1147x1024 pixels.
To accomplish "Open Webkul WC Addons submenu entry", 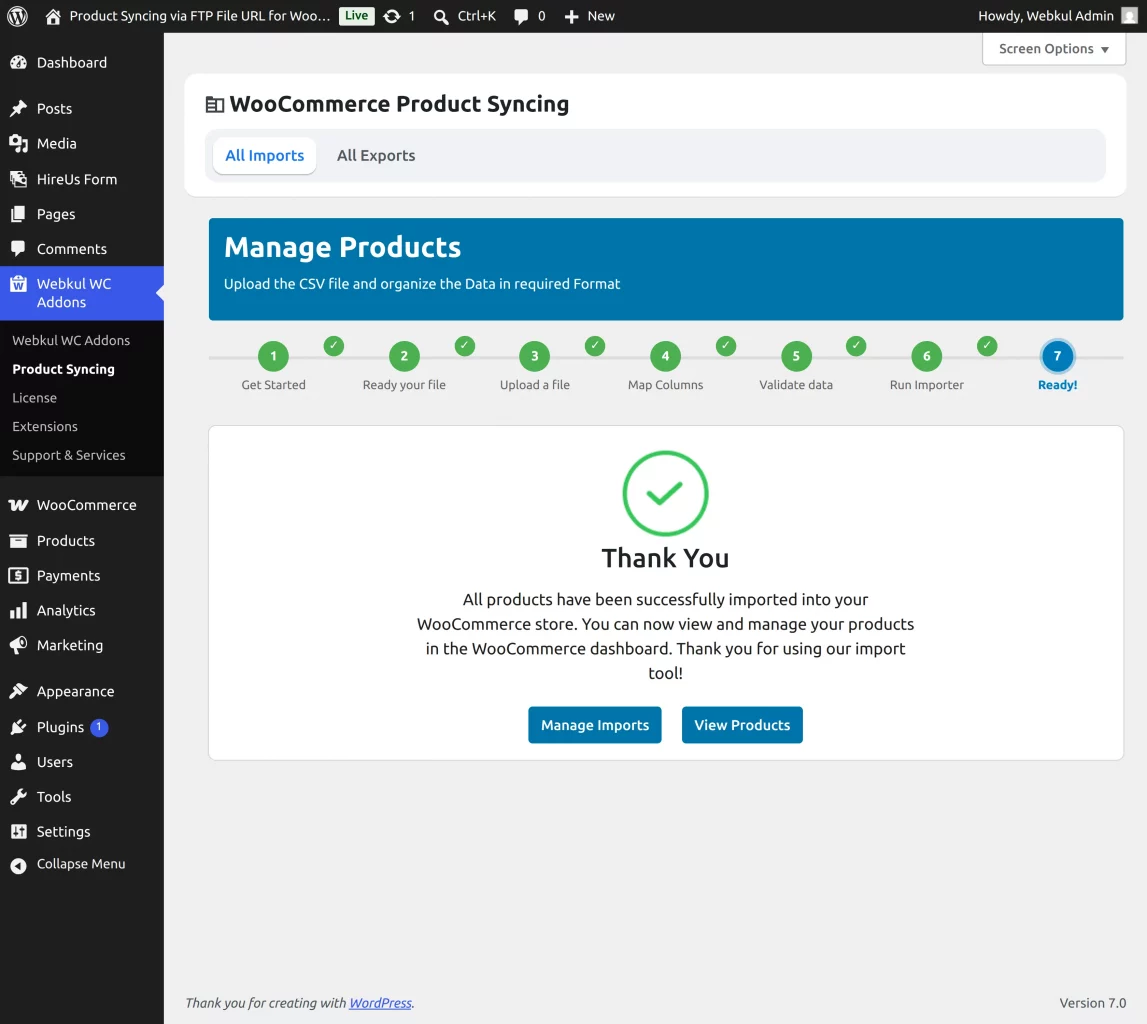I will point(71,340).
